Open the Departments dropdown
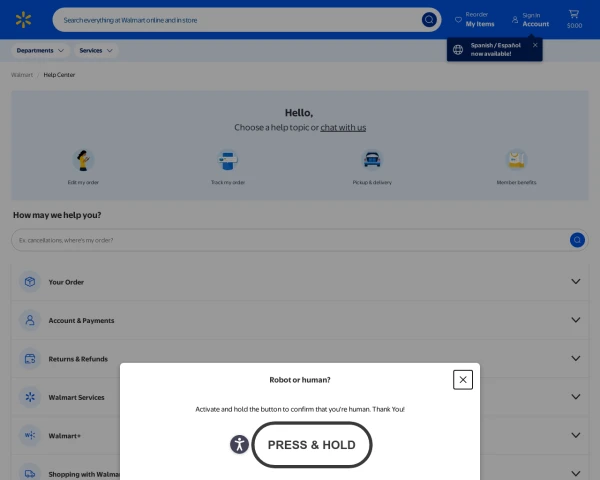This screenshot has width=600, height=480. click(x=40, y=50)
